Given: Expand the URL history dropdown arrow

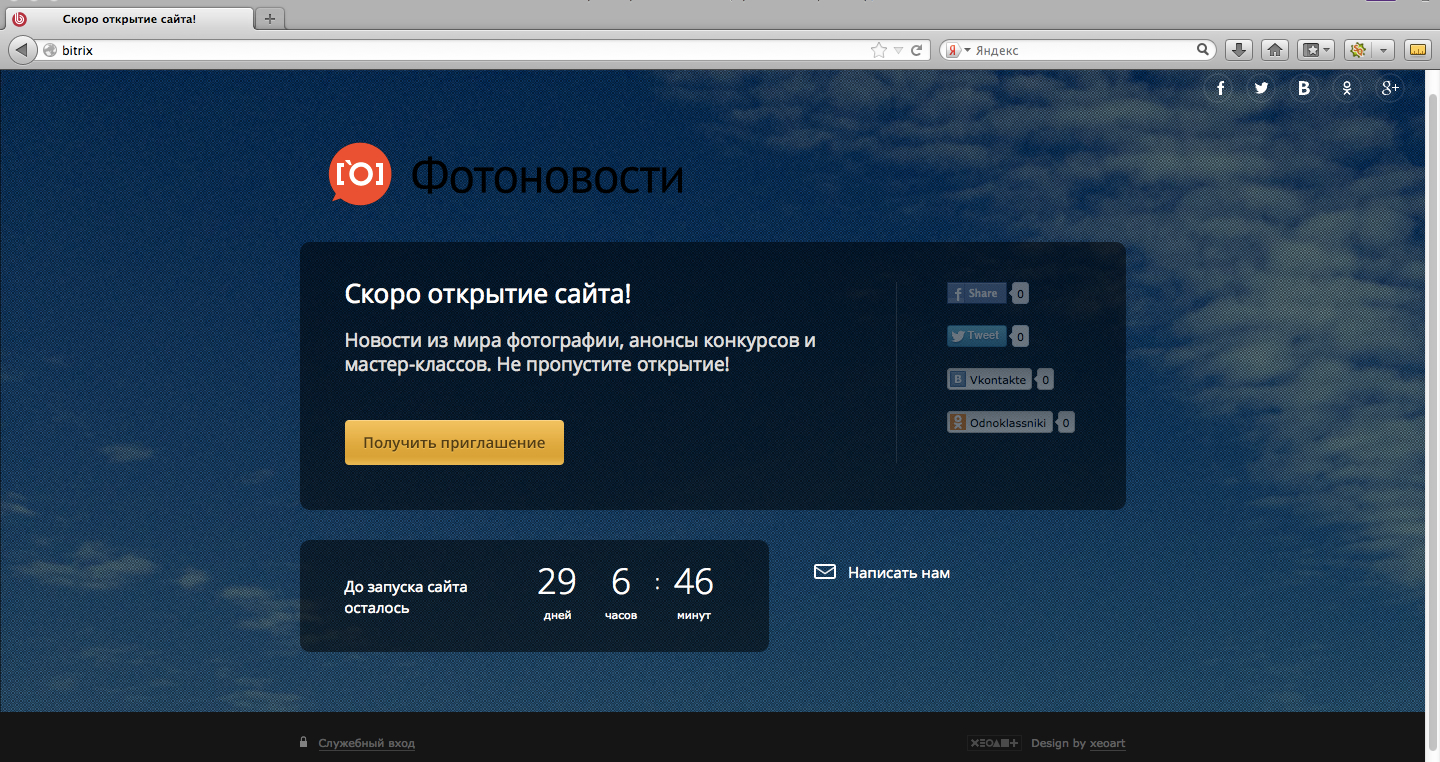Looking at the screenshot, I should (x=898, y=50).
